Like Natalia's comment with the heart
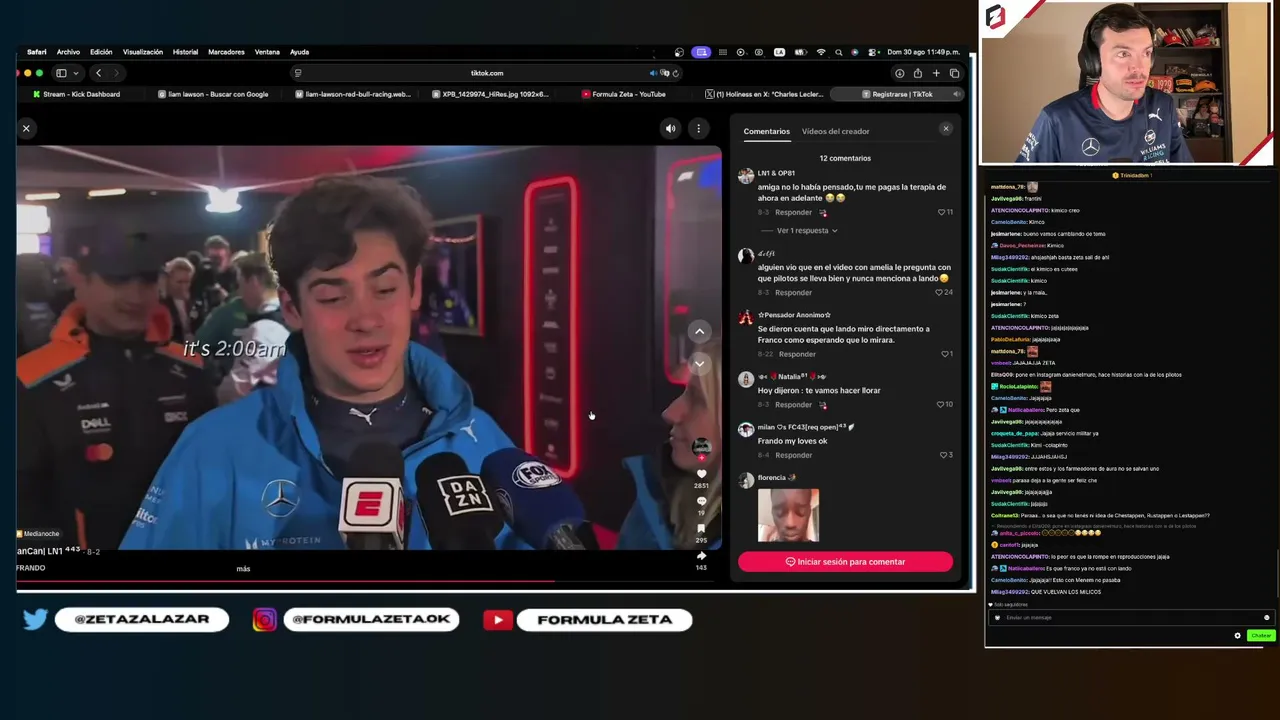Image resolution: width=1280 pixels, height=720 pixels. click(940, 404)
